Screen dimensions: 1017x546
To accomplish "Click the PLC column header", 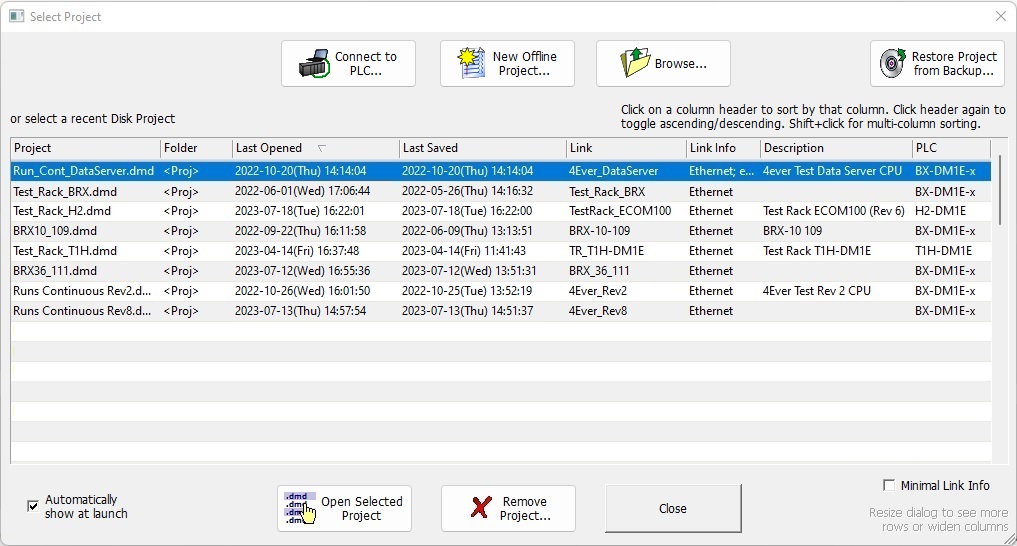I will pyautogui.click(x=926, y=148).
